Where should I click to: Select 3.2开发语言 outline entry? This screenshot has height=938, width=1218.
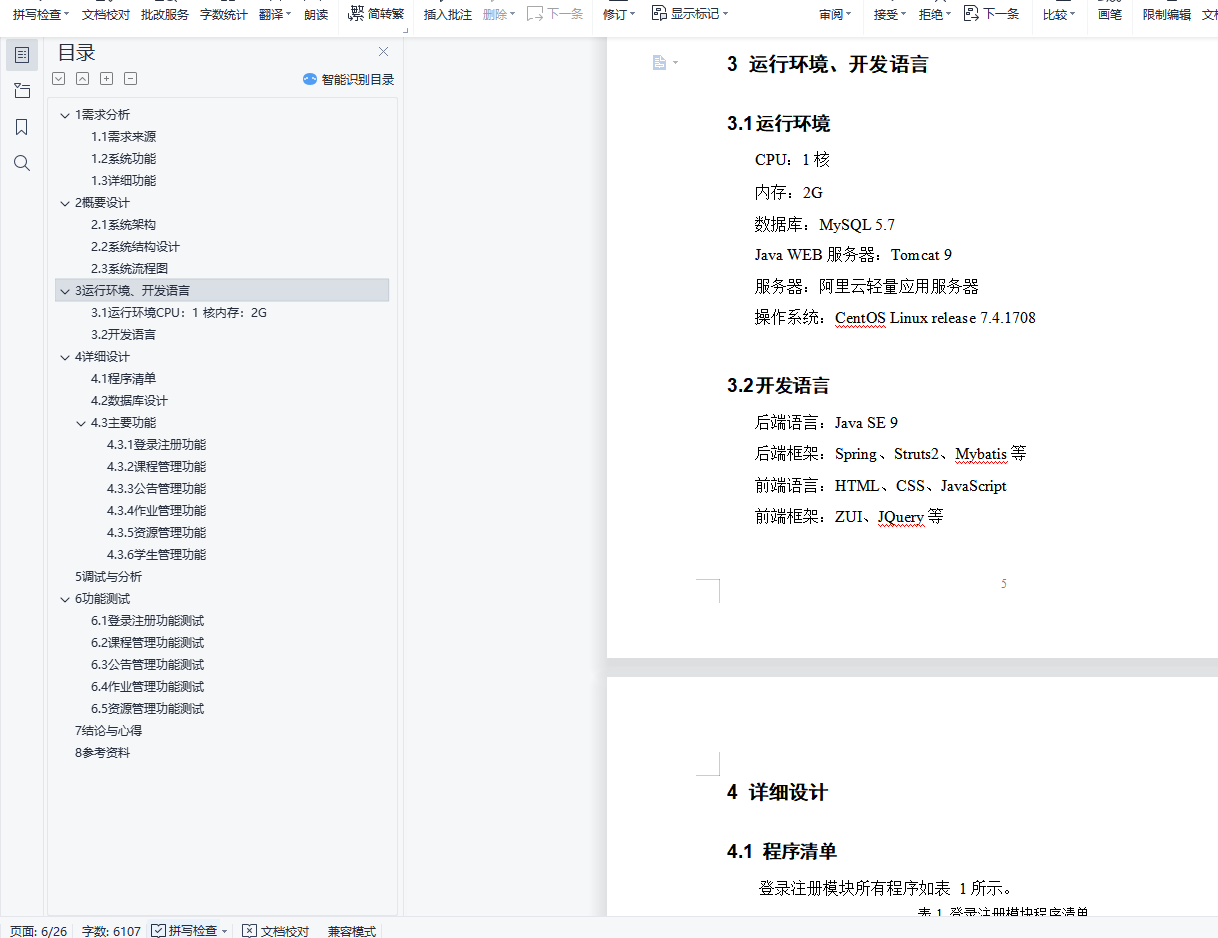[x=123, y=335]
